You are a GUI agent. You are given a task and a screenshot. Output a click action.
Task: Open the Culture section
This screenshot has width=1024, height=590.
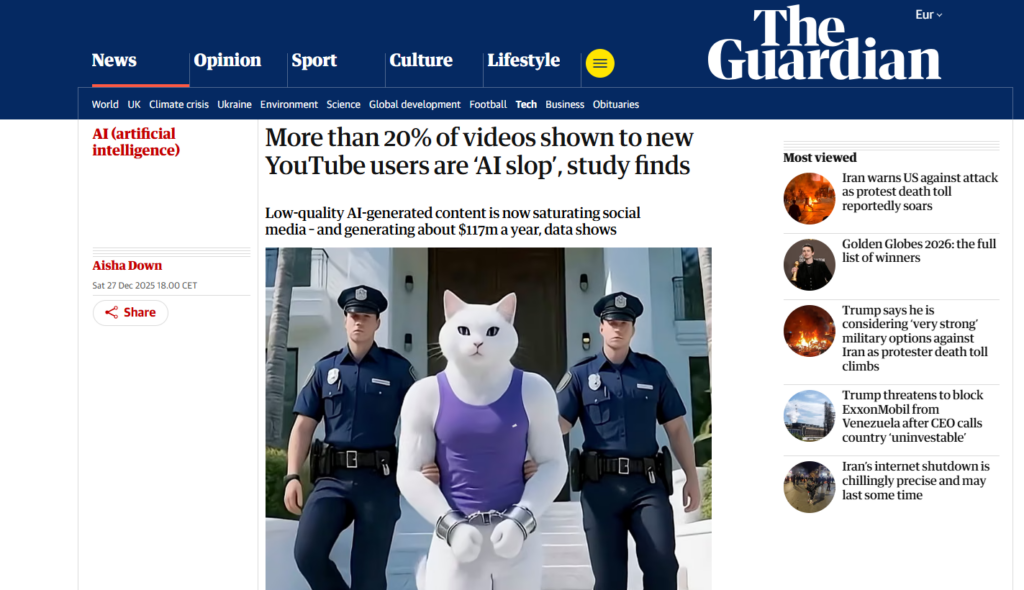(x=421, y=60)
